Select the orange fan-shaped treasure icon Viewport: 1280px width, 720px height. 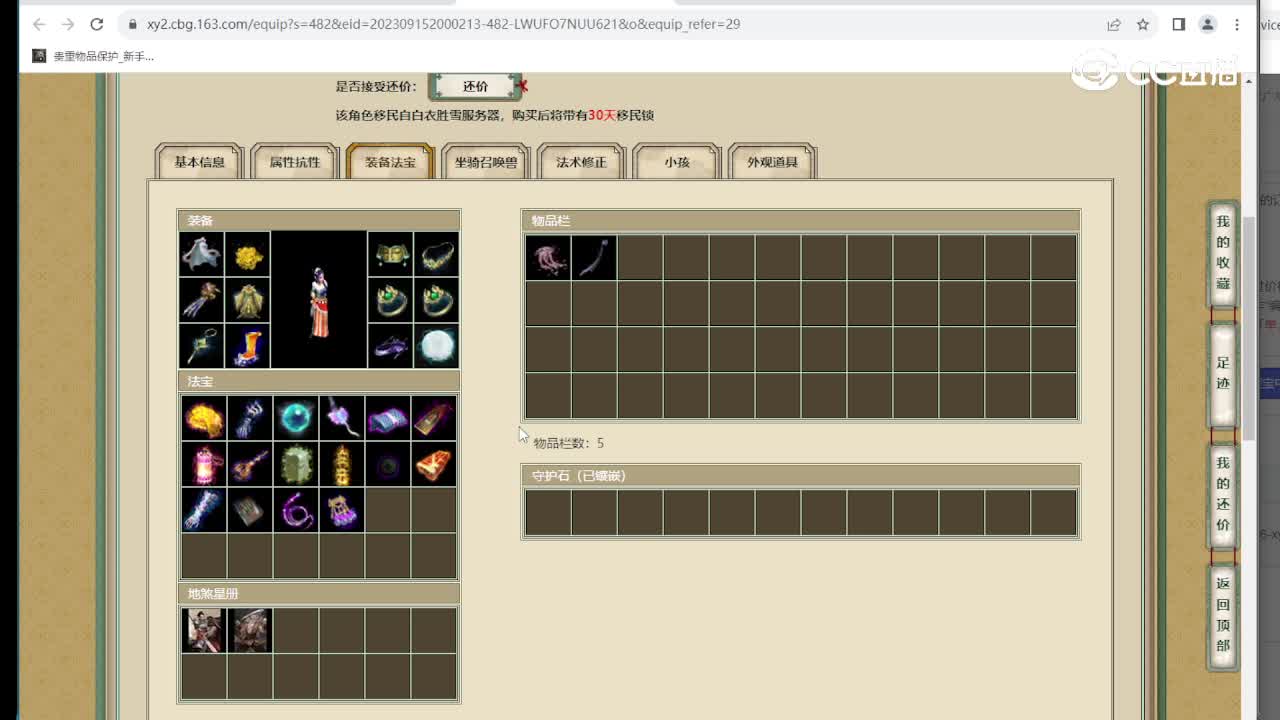[x=434, y=464]
